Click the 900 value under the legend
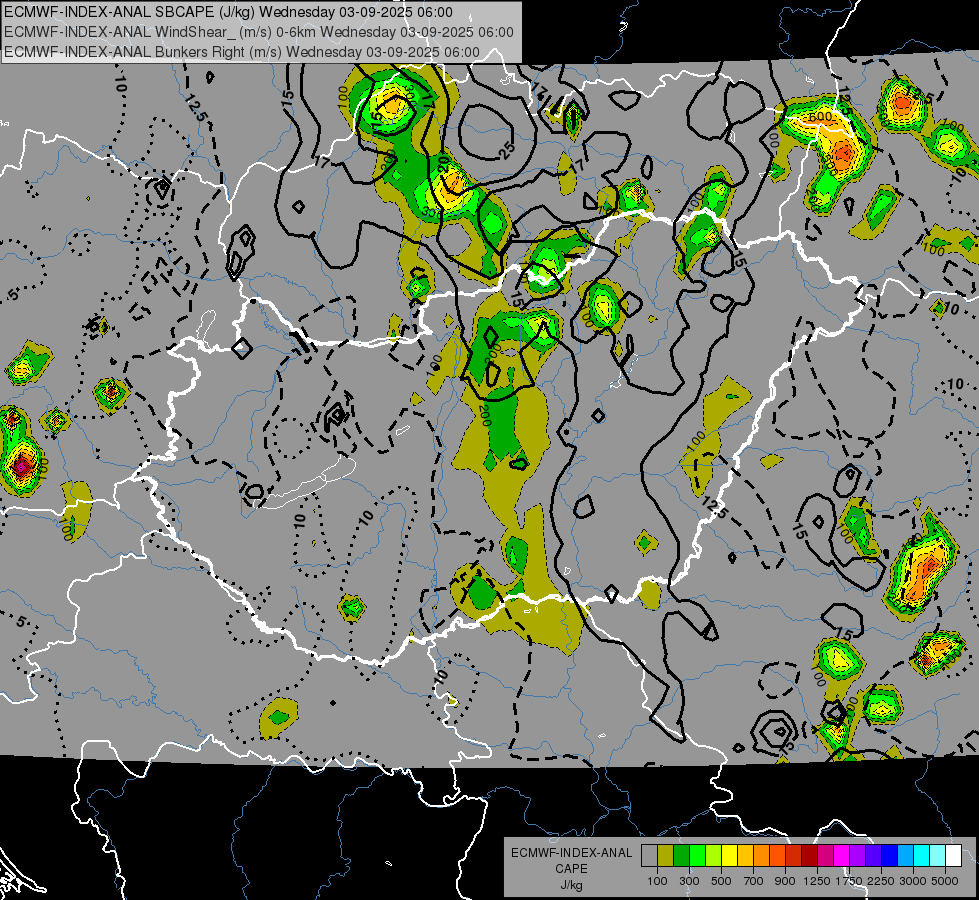 click(x=785, y=881)
